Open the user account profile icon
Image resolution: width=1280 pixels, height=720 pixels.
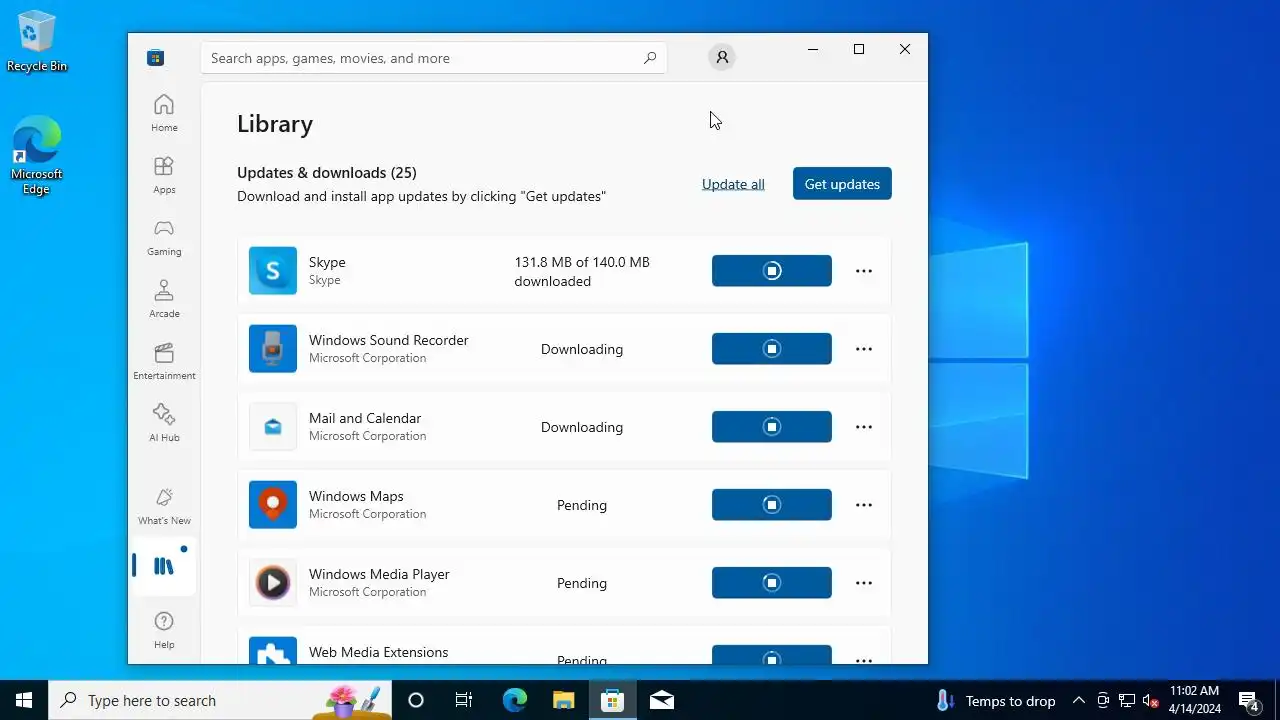pos(722,58)
